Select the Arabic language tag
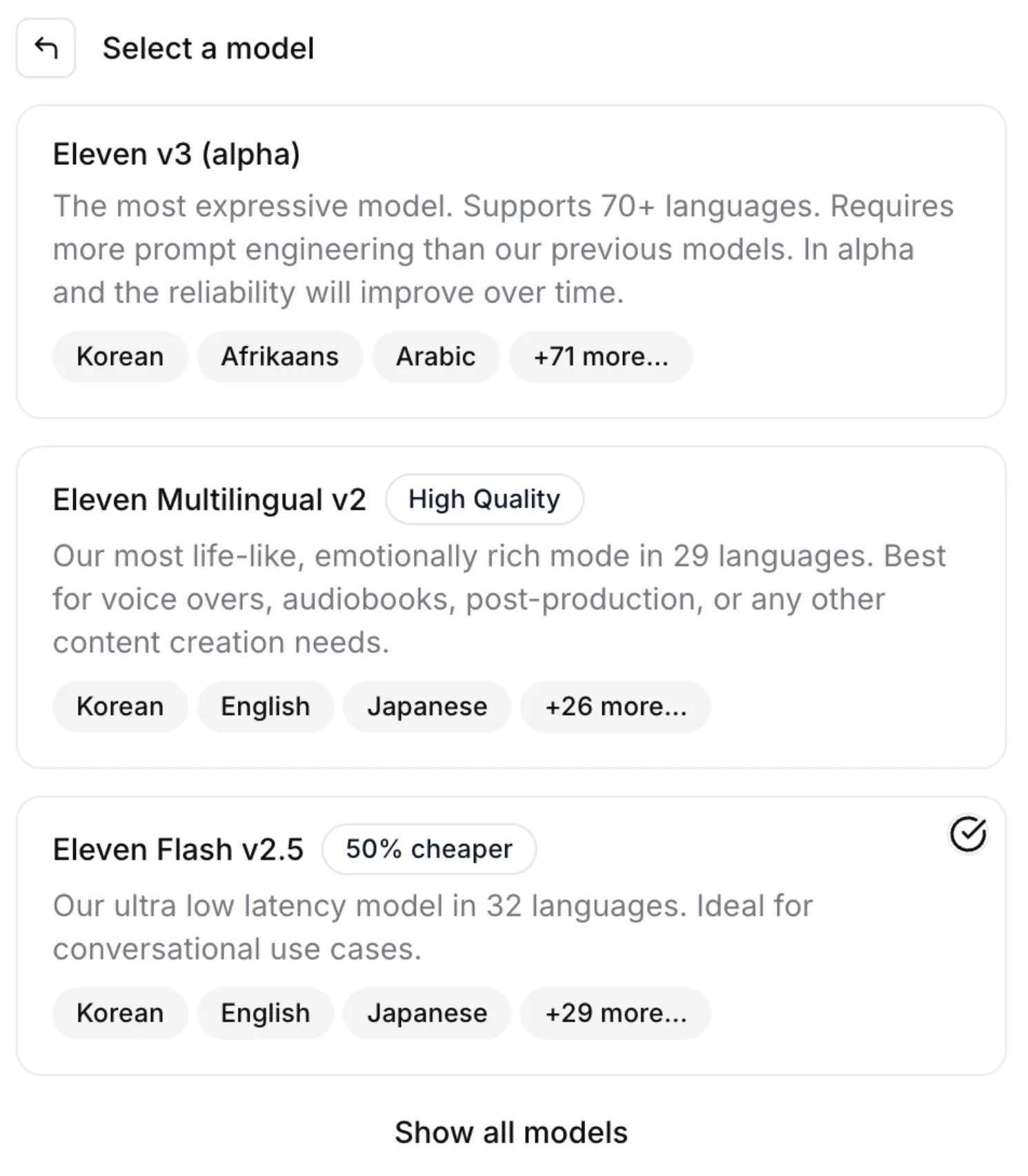This screenshot has height=1176, width=1028. coord(435,356)
